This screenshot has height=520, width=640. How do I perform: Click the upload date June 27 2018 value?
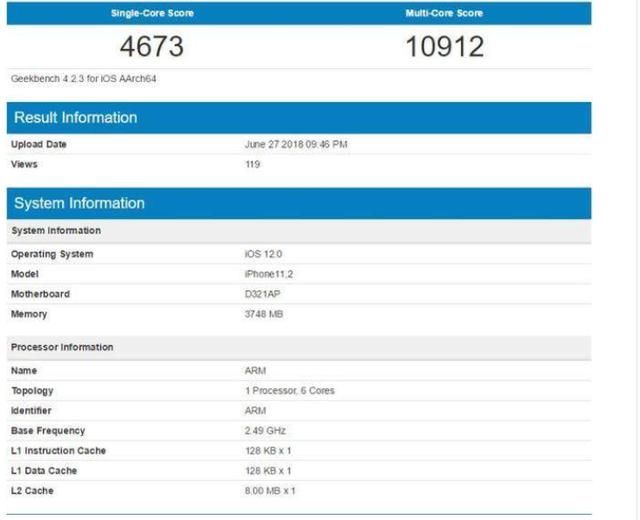(x=296, y=144)
